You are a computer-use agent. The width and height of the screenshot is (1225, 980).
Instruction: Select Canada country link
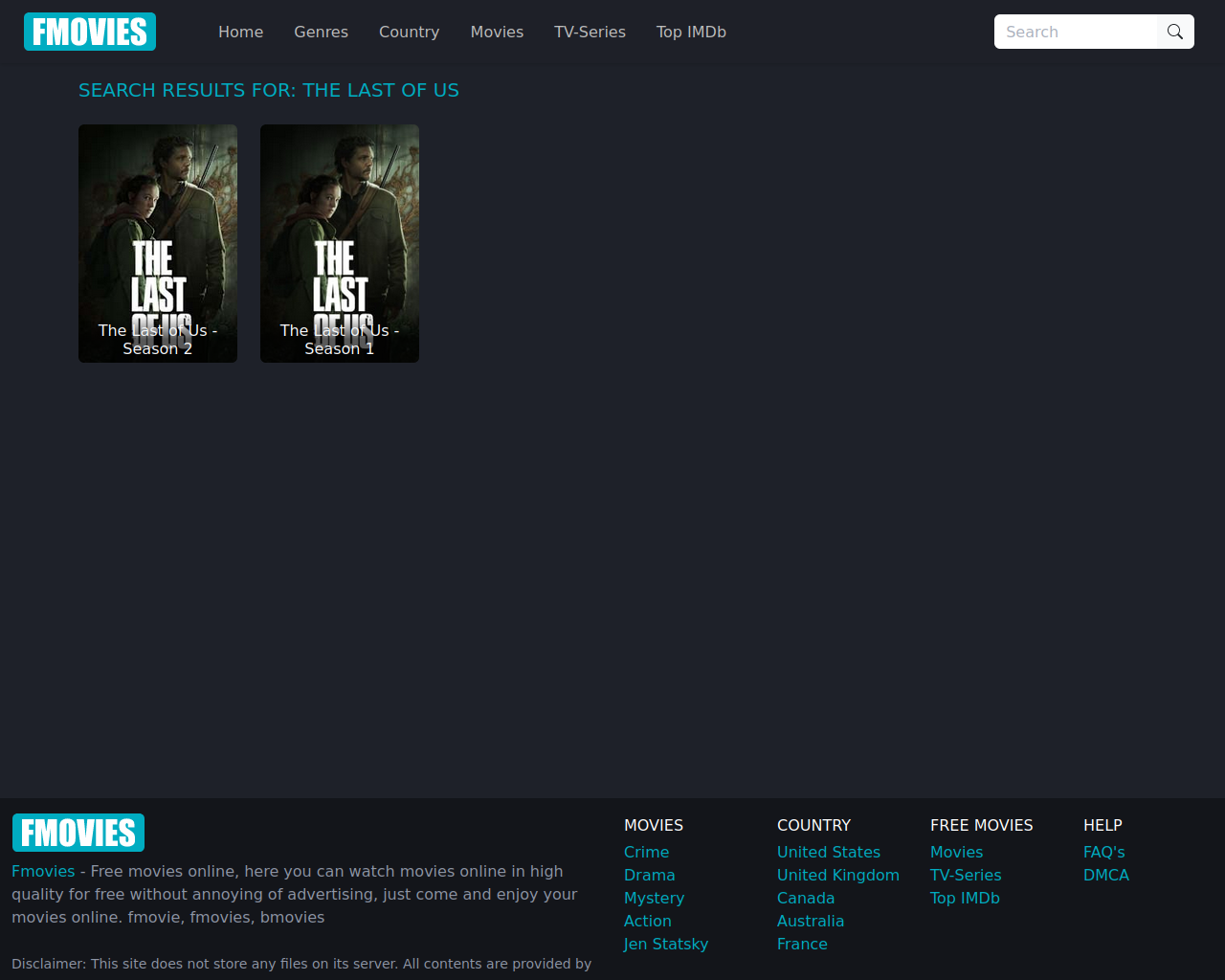click(x=806, y=898)
